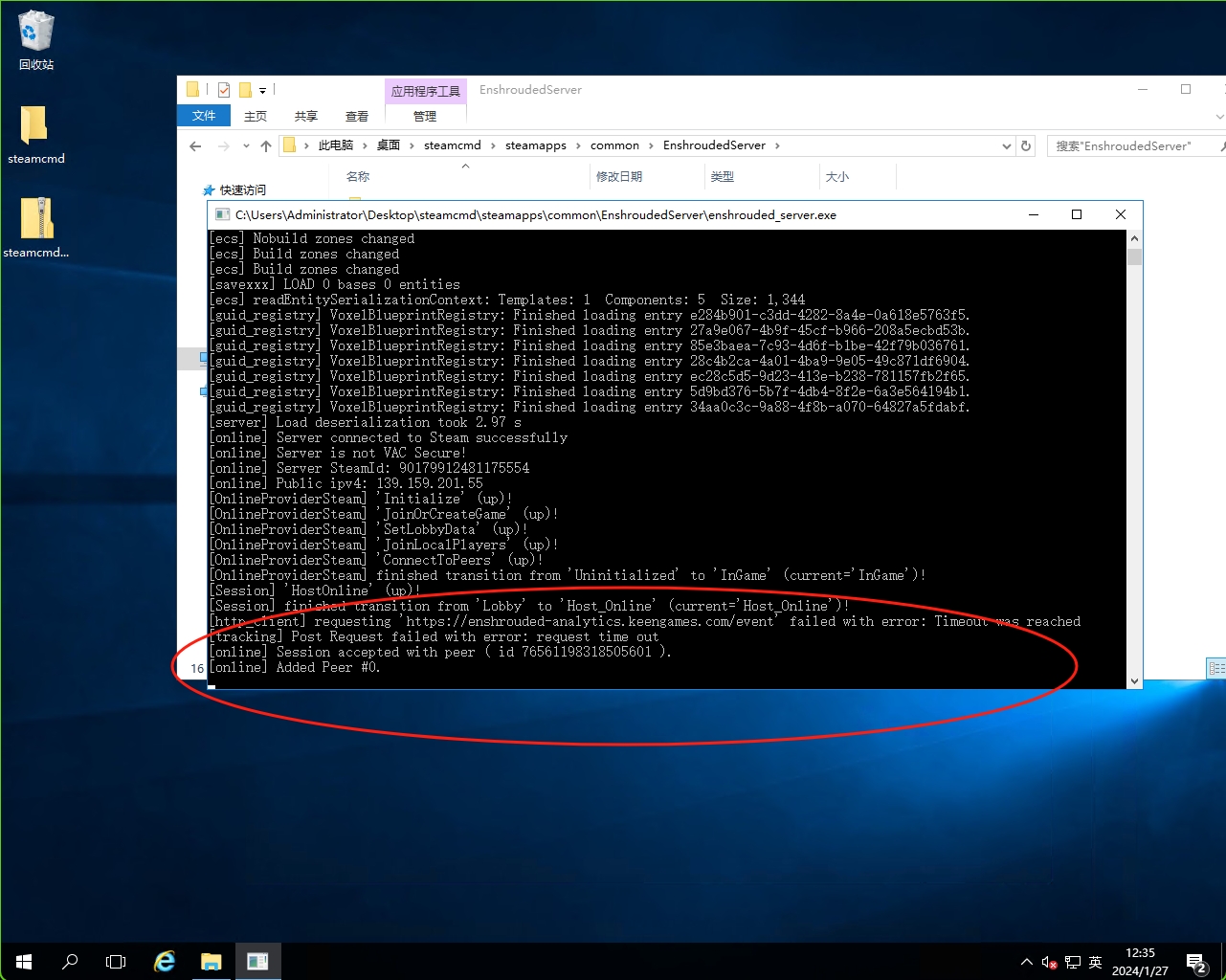Open the Recycle Bin desktop icon
The width and height of the screenshot is (1226, 980).
click(36, 40)
